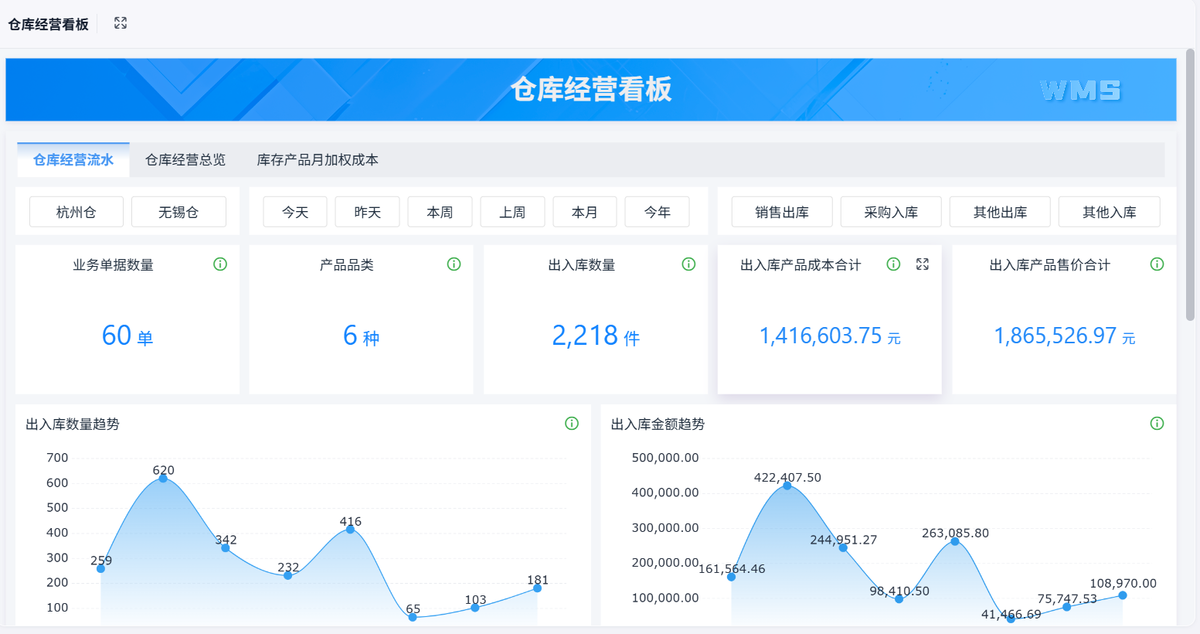This screenshot has height=634, width=1200.
Task: Click the 出入库金额趋势 chart title
Action: 657,424
